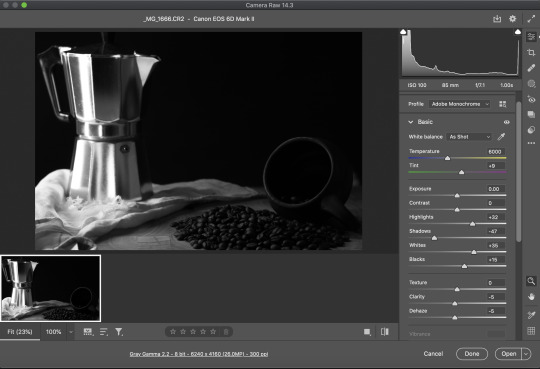This screenshot has height=369, width=540.
Task: Select 100% zoom option
Action: [53, 332]
